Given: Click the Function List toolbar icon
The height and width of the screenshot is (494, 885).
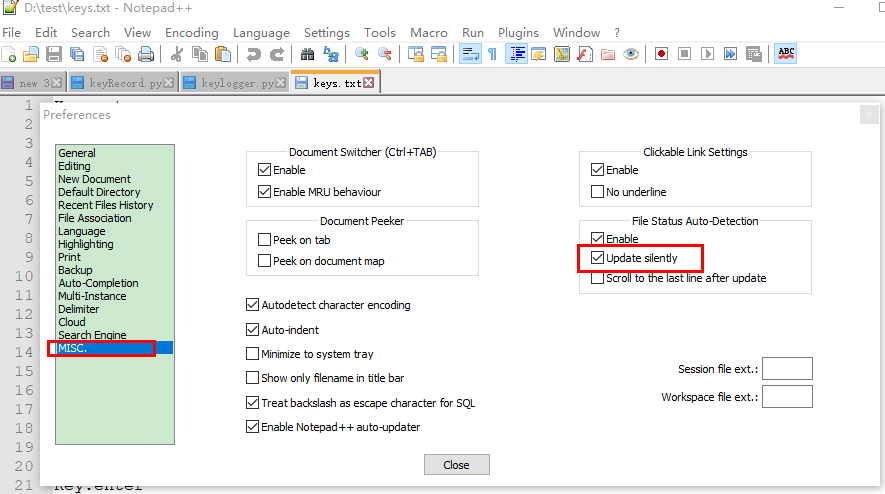Looking at the screenshot, I should (585, 54).
